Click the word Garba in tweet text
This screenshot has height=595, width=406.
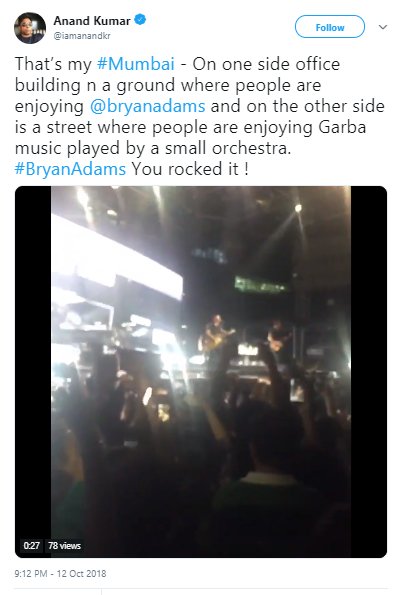point(342,127)
